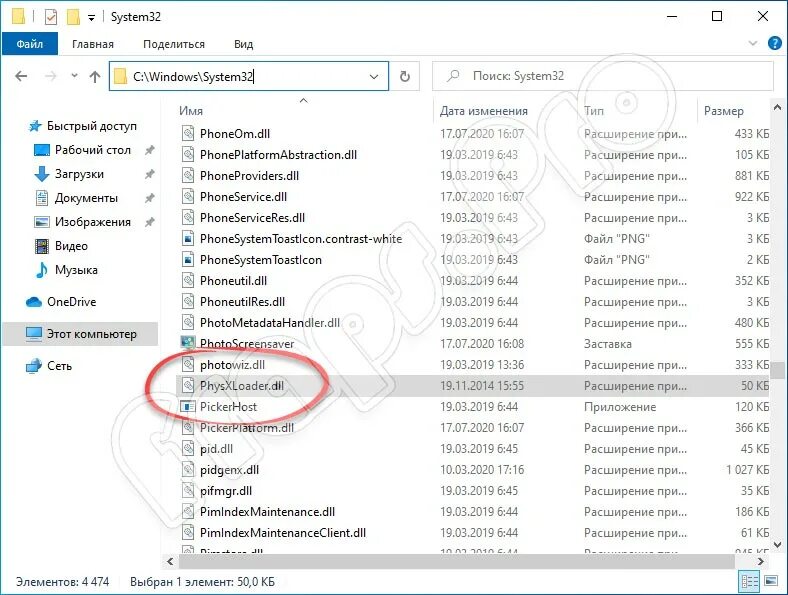Click the vertical scrollbar thumb

pyautogui.click(x=777, y=370)
